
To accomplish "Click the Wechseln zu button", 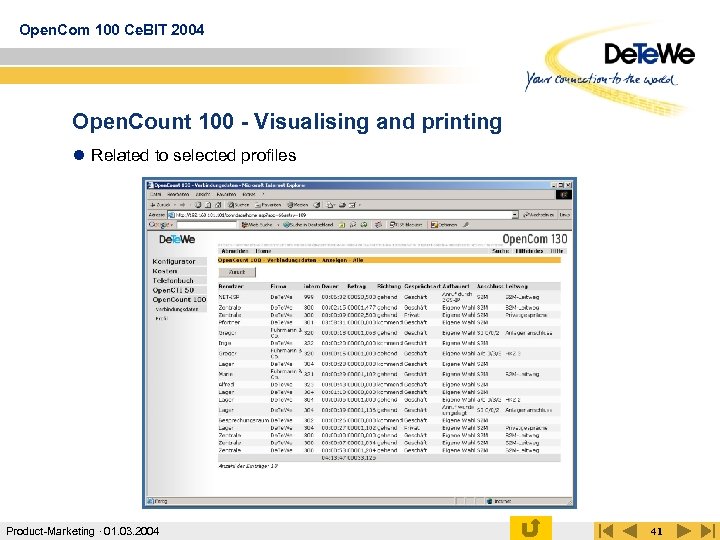I will pos(539,214).
